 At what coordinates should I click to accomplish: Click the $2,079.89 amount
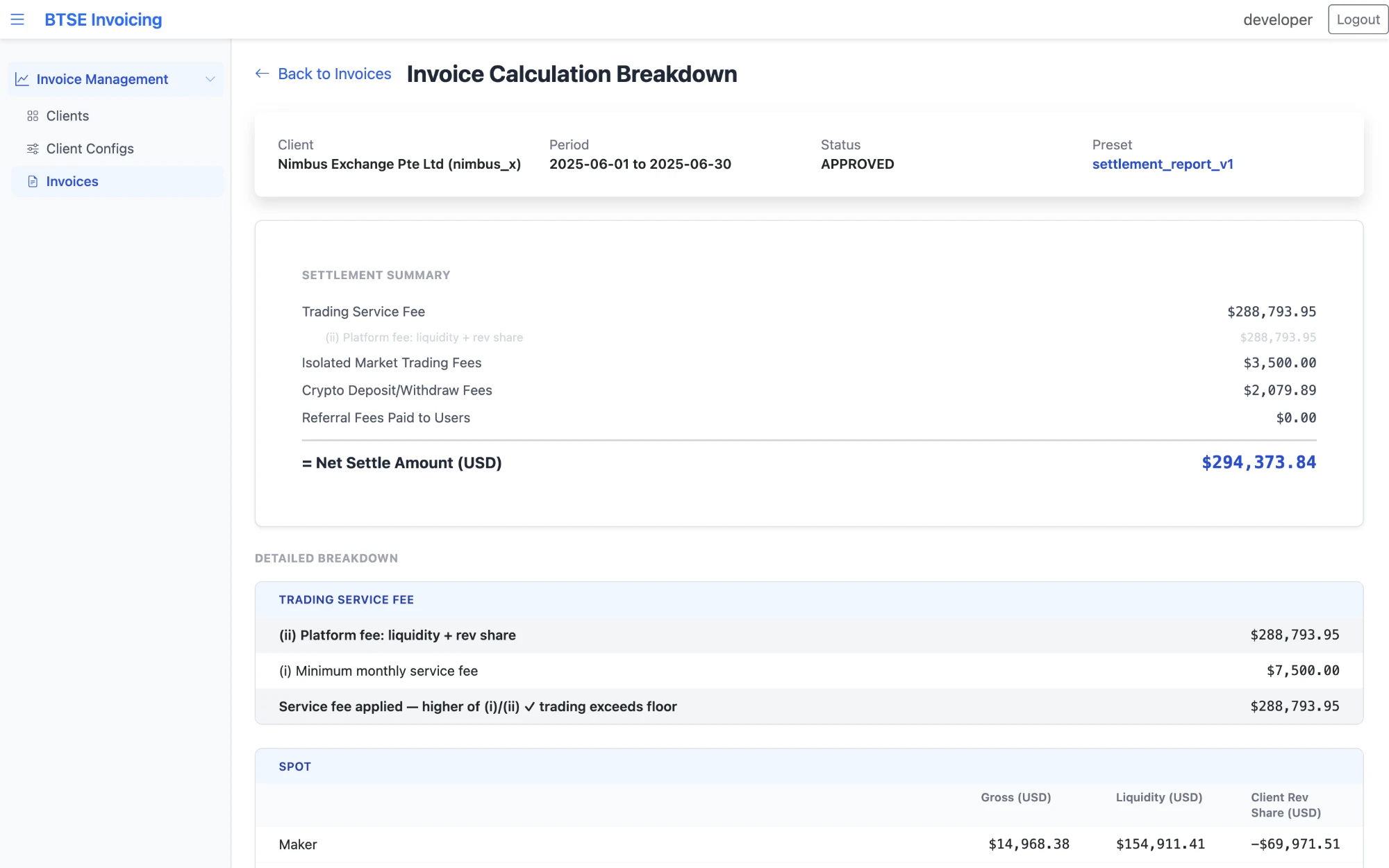pyautogui.click(x=1280, y=390)
